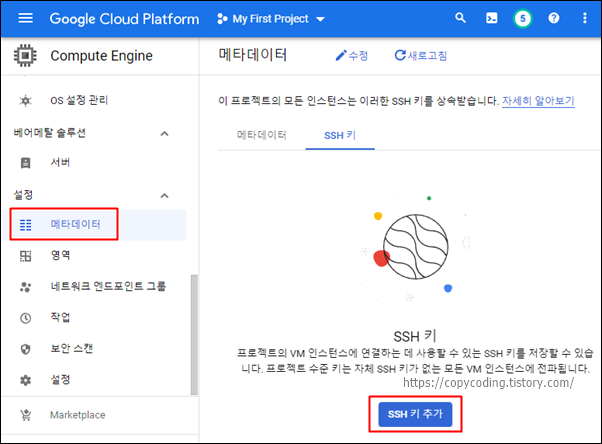Click the 설정 section header label

tap(23, 195)
